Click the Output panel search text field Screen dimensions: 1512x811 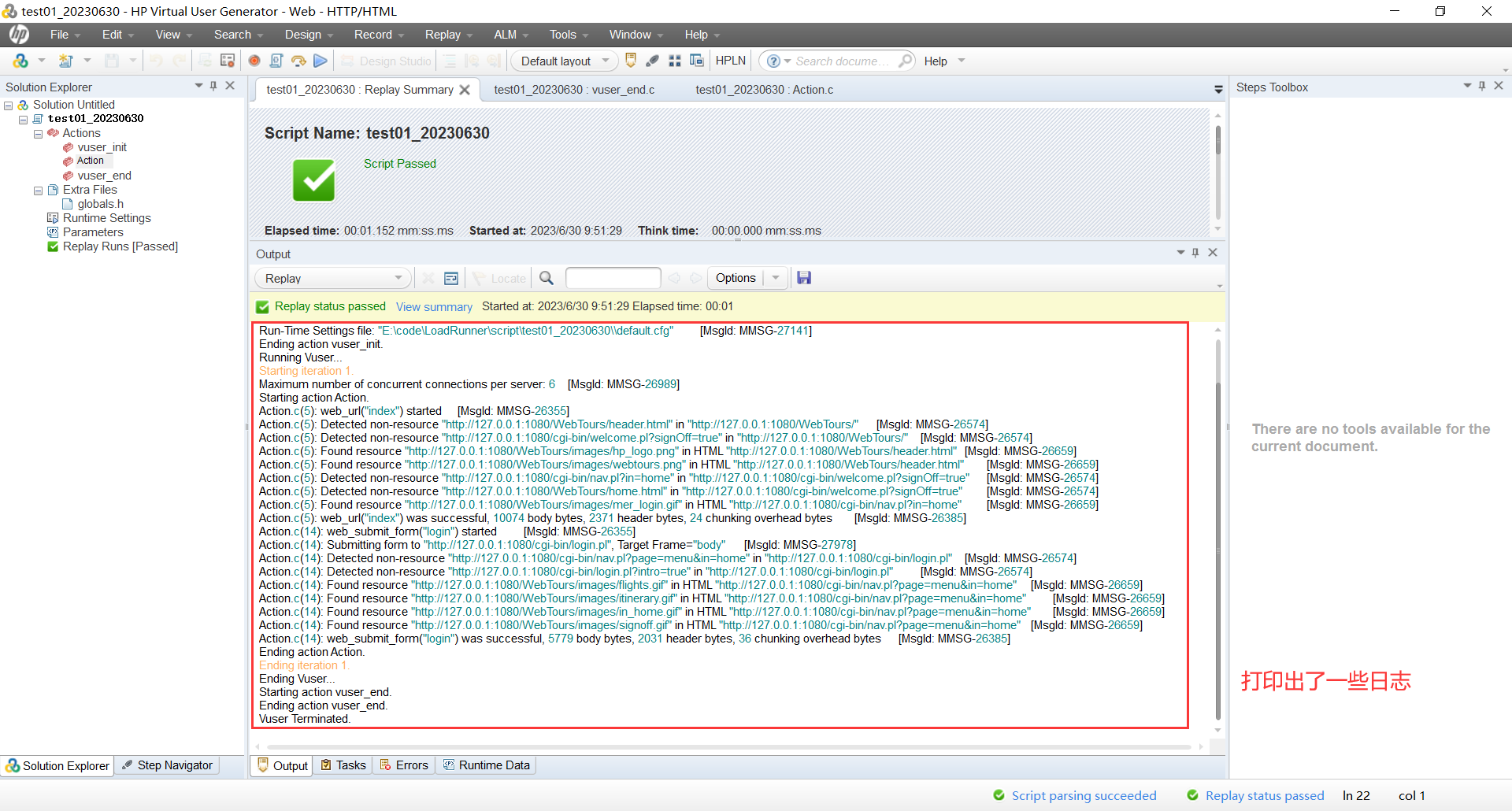click(x=613, y=278)
